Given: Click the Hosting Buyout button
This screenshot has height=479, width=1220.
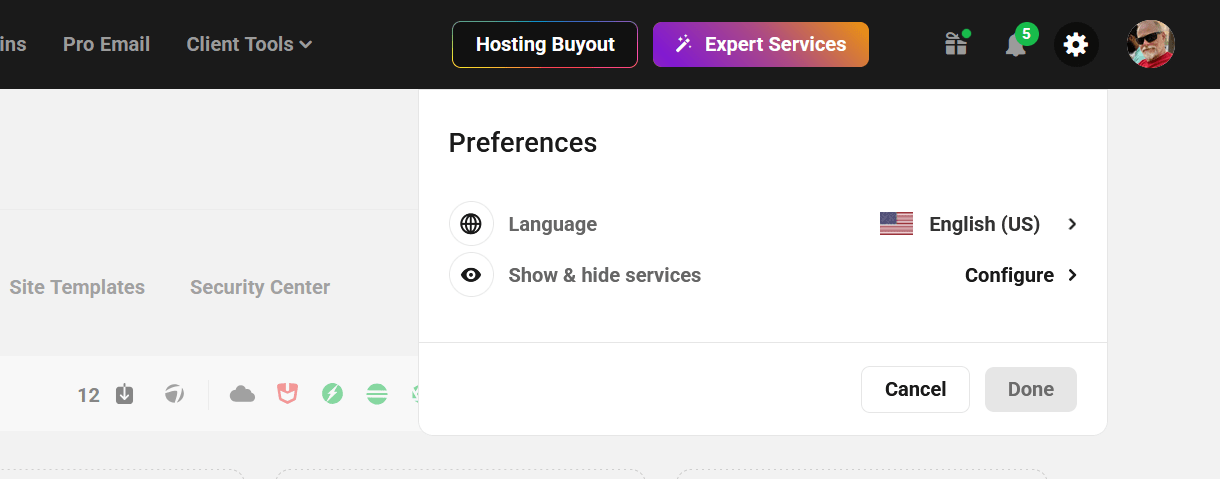Looking at the screenshot, I should click(545, 44).
